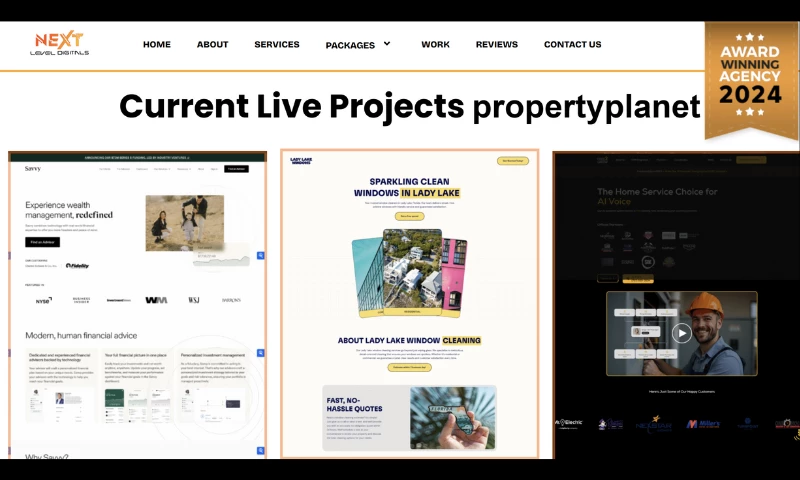Click the AI Electric logo at bottom
Image resolution: width=800 pixels, height=480 pixels.
[570, 423]
